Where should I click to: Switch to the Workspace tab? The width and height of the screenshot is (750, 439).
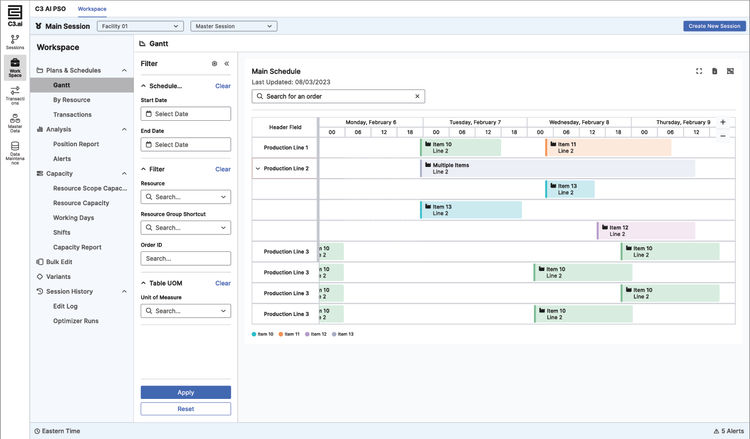(x=92, y=9)
